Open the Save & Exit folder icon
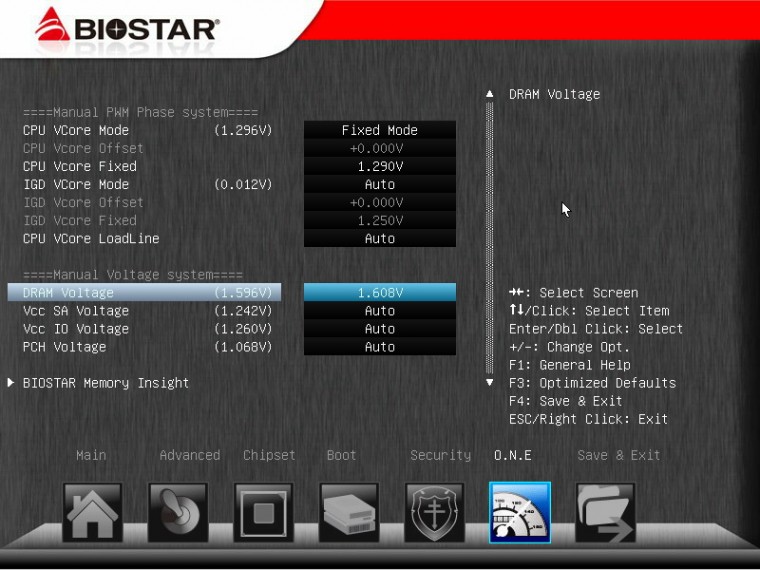The image size is (760, 570). point(605,512)
